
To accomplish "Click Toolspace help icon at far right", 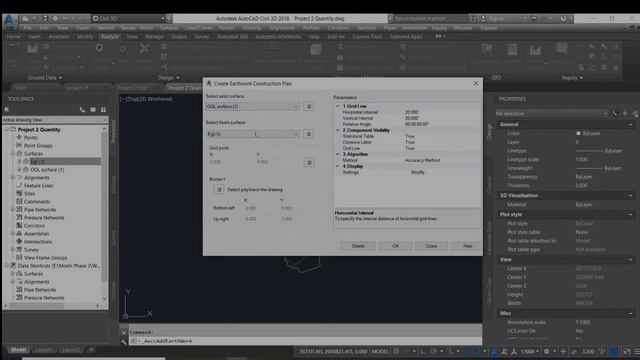I will [x=103, y=109].
